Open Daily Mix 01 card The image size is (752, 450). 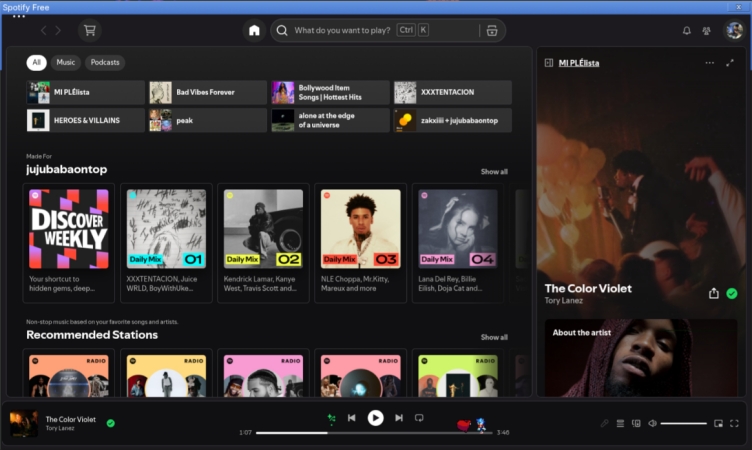tap(166, 243)
